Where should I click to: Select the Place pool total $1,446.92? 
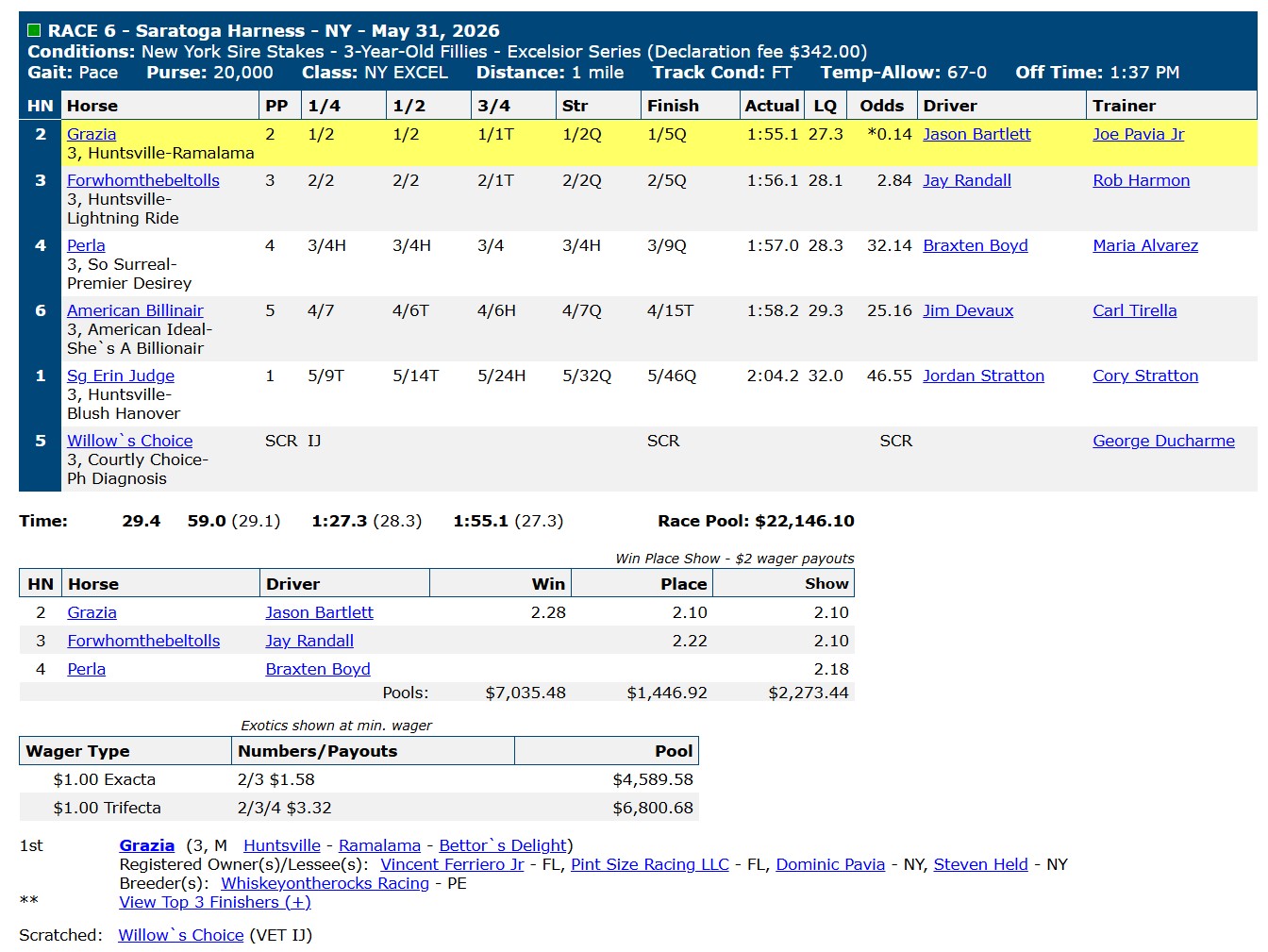(667, 693)
